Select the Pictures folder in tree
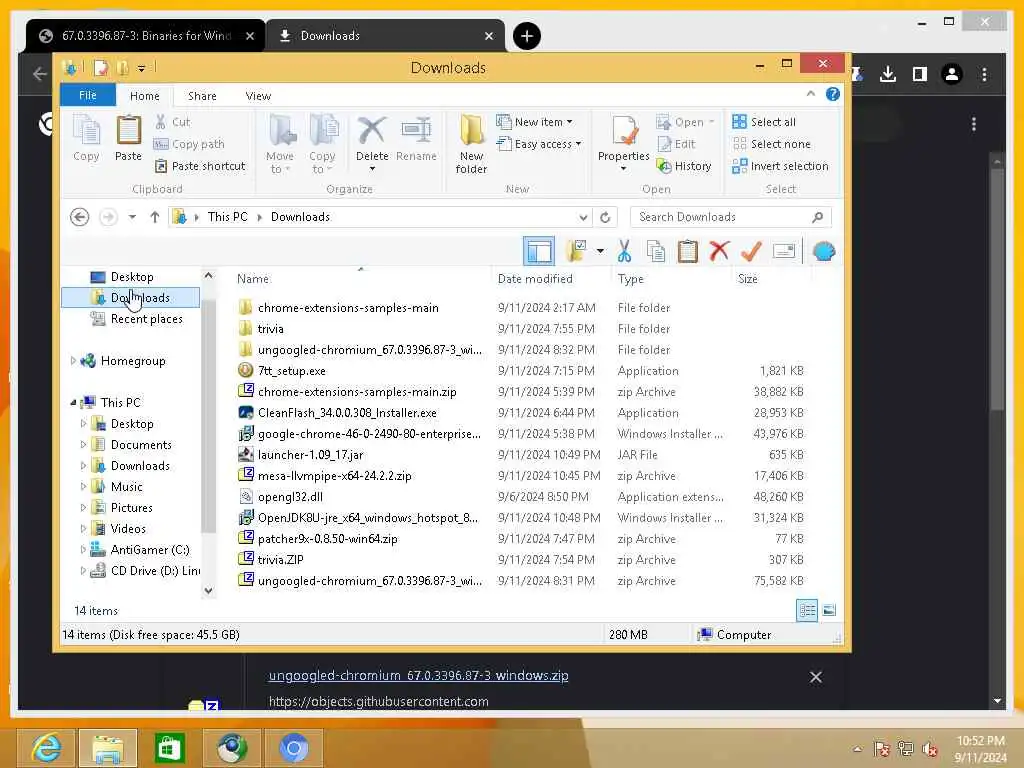The image size is (1024, 768). click(x=131, y=507)
